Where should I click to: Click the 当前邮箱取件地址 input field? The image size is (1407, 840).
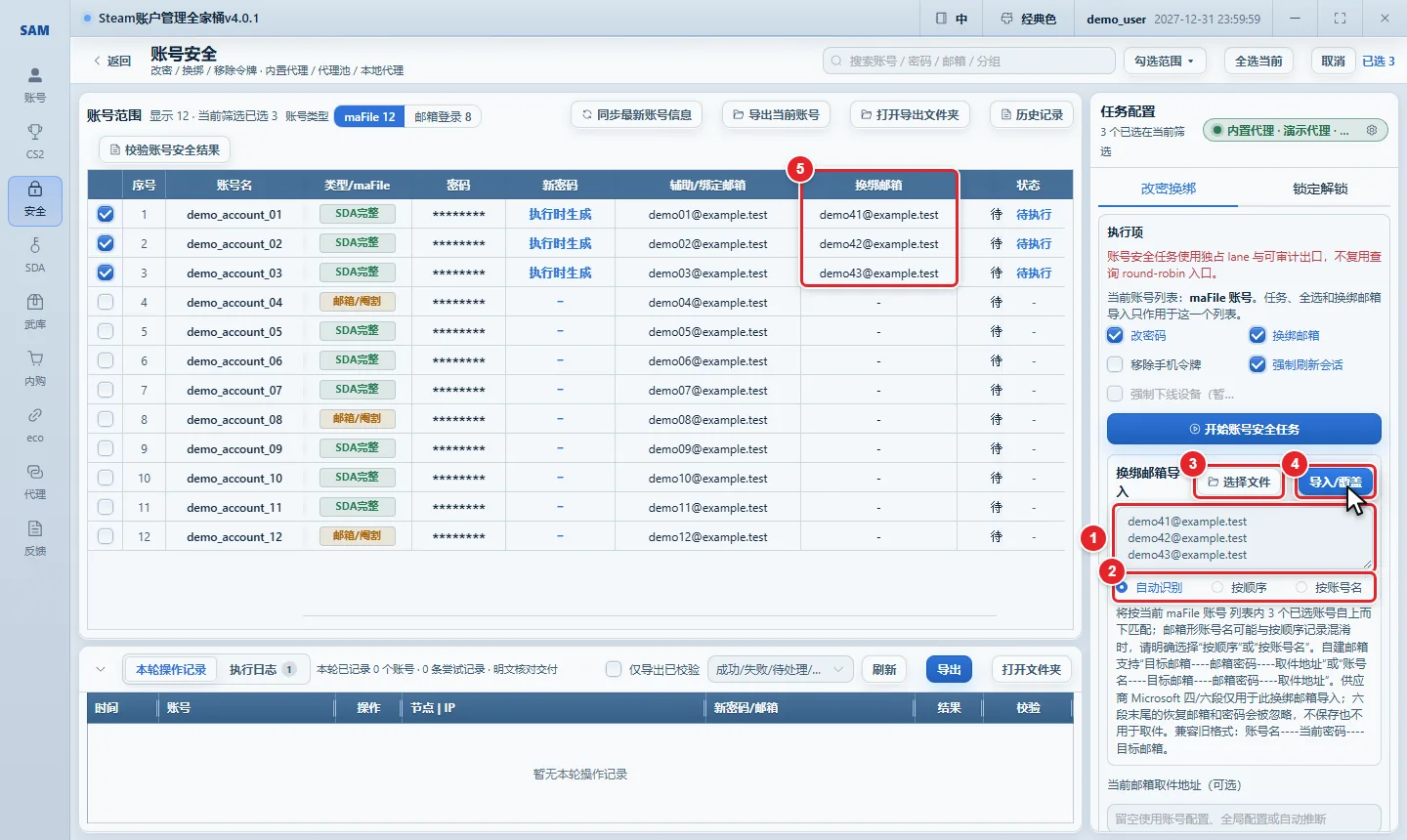coord(1244,819)
